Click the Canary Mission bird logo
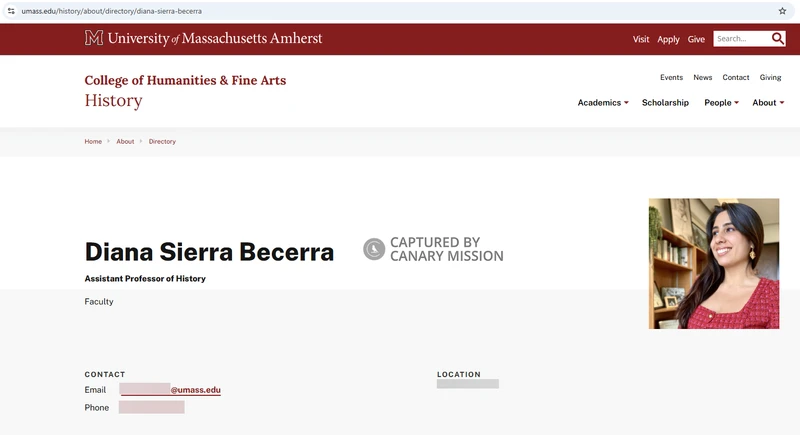Viewport: 800px width, 435px height. (x=374, y=249)
